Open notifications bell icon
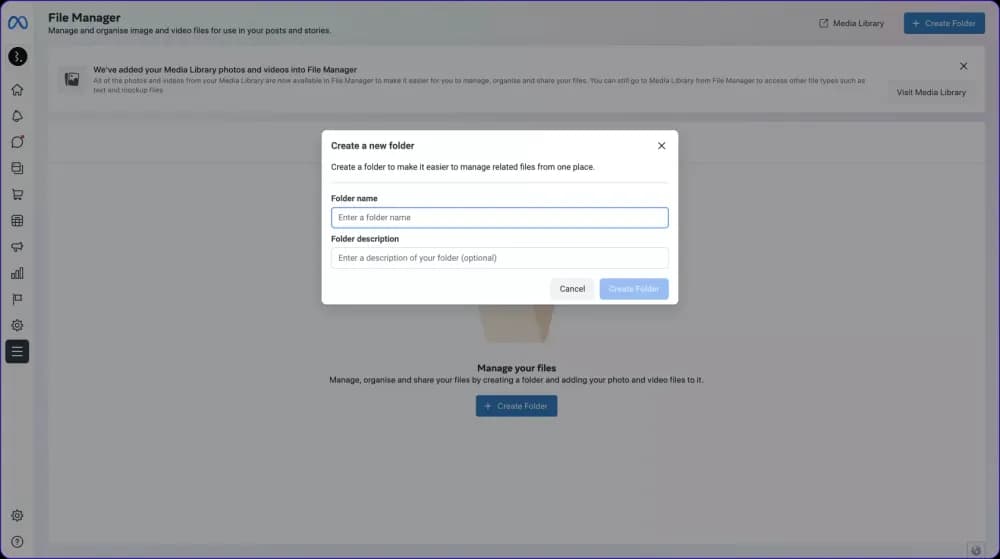This screenshot has height=559, width=1000. 17,116
